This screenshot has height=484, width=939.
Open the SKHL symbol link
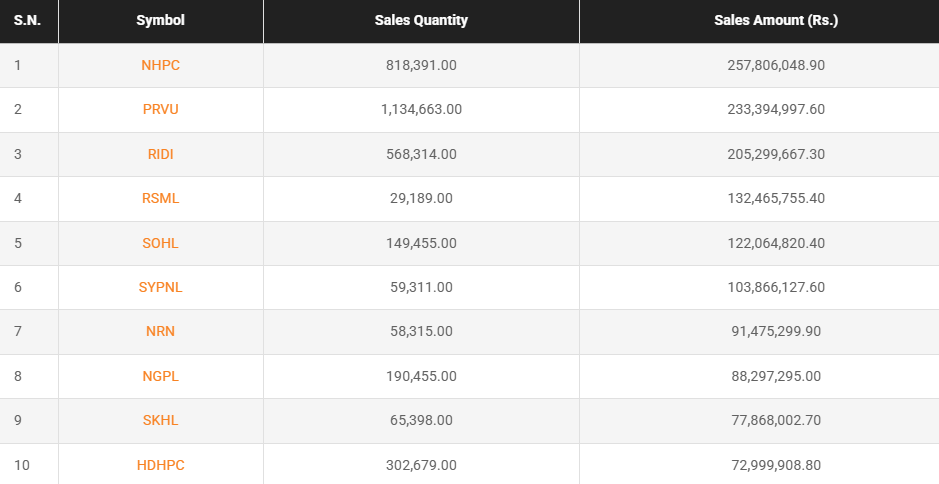pos(161,420)
